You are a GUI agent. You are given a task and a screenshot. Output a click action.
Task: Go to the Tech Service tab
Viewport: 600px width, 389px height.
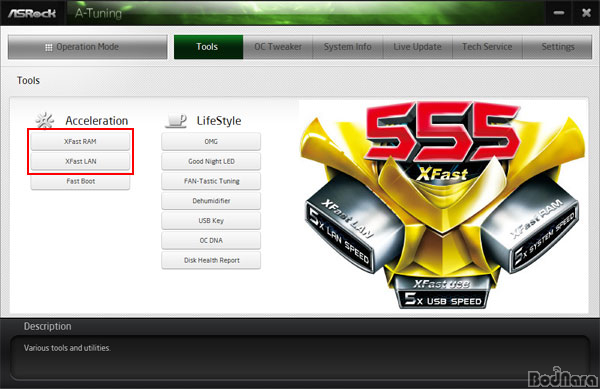tap(487, 47)
